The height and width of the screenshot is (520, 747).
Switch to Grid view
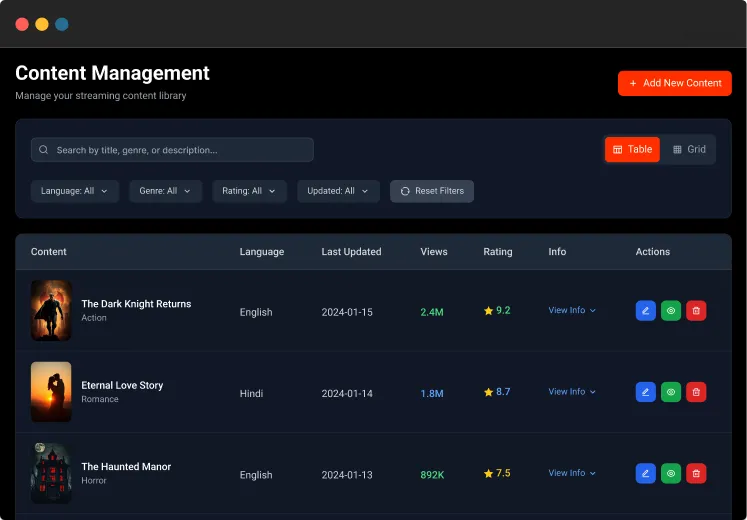coord(689,150)
